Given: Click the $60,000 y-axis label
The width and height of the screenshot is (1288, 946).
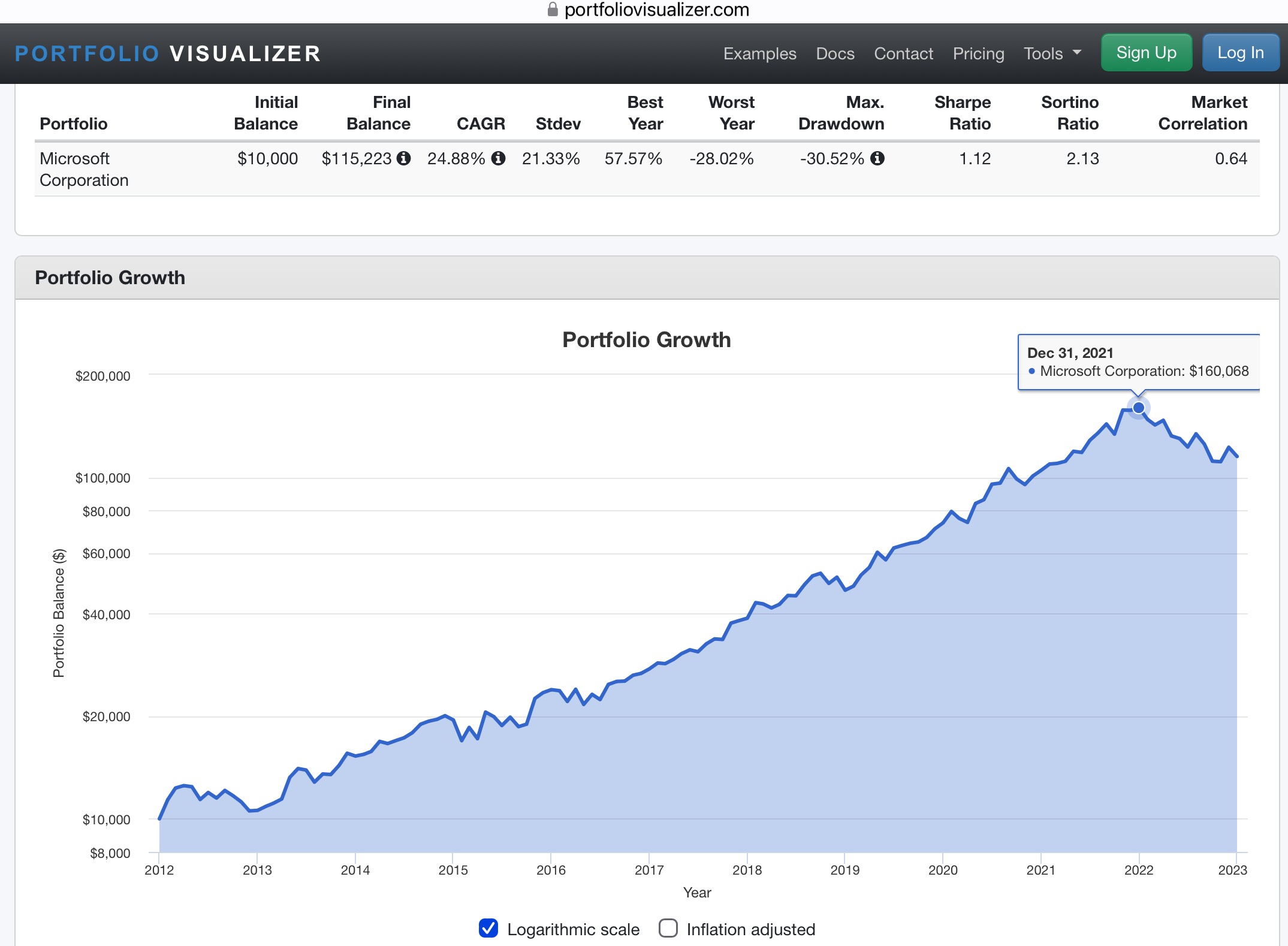Looking at the screenshot, I should coord(106,553).
